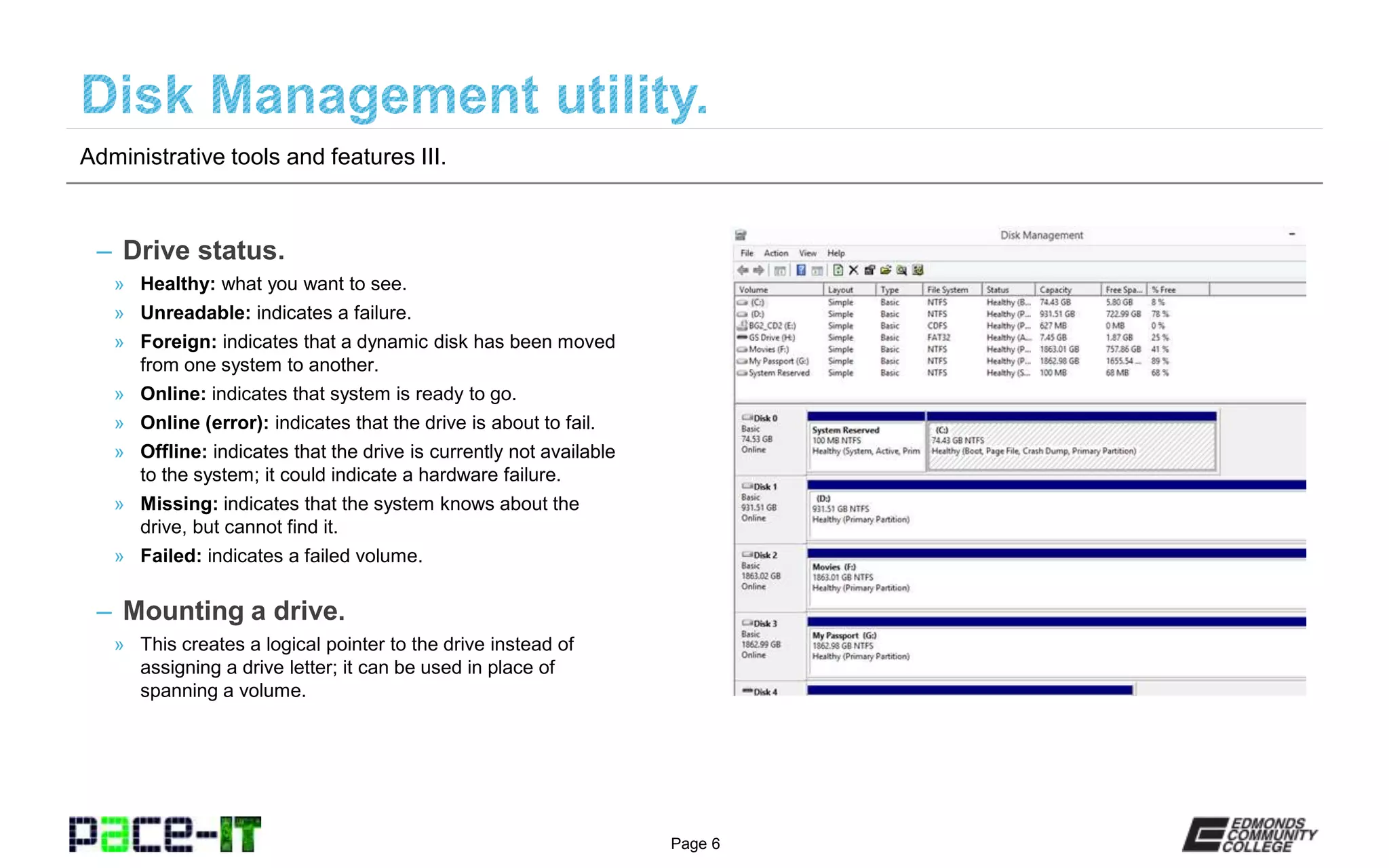Click the blue Help toolbar icon
Image resolution: width=1389 pixels, height=868 pixels.
[801, 271]
